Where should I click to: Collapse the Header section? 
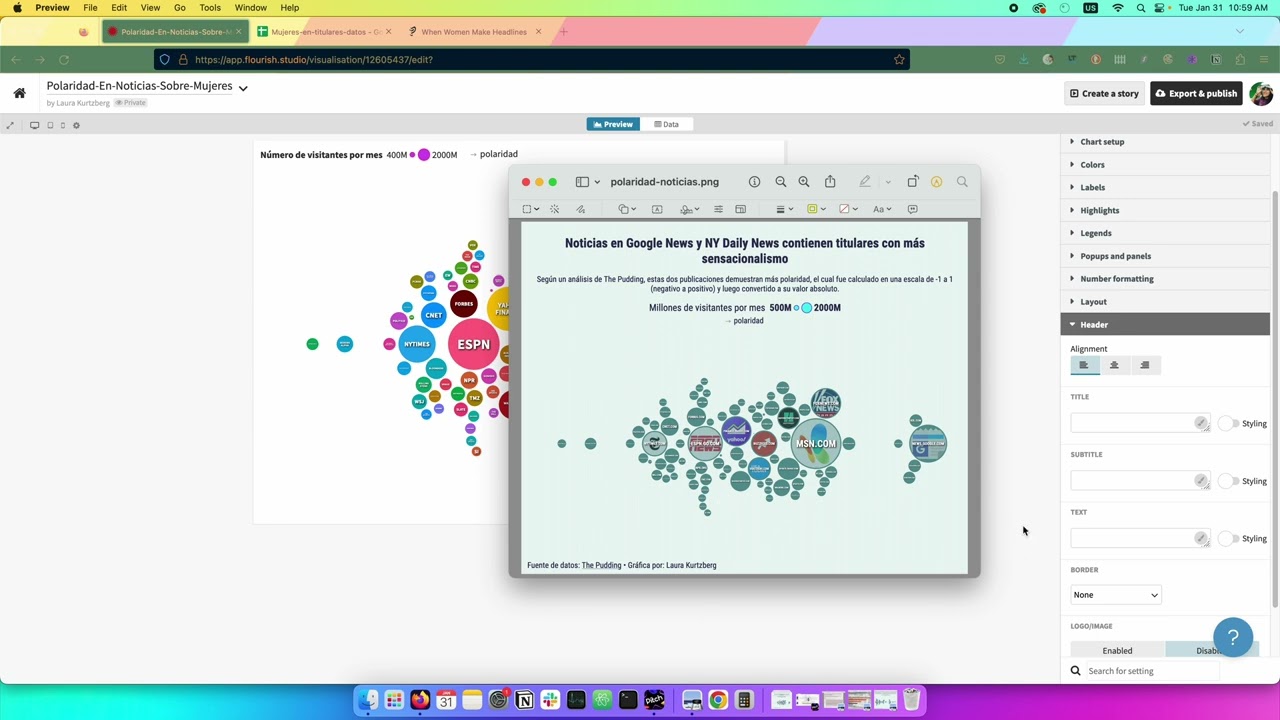click(x=1165, y=325)
